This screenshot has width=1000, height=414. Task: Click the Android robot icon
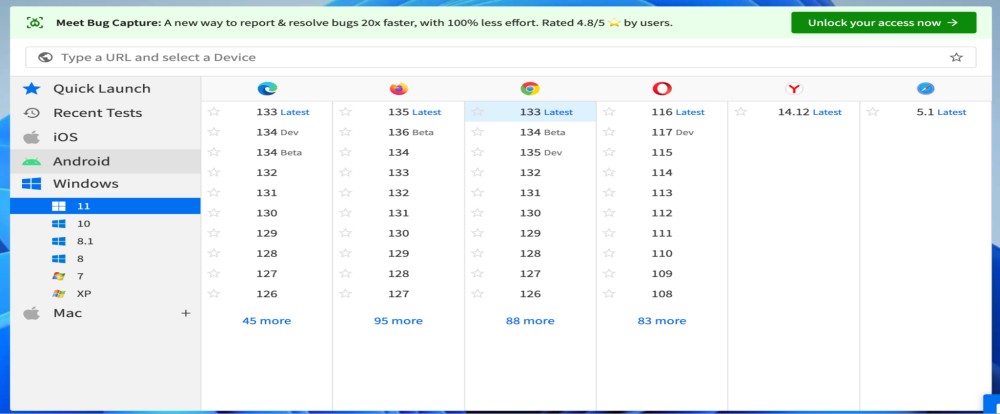31,161
